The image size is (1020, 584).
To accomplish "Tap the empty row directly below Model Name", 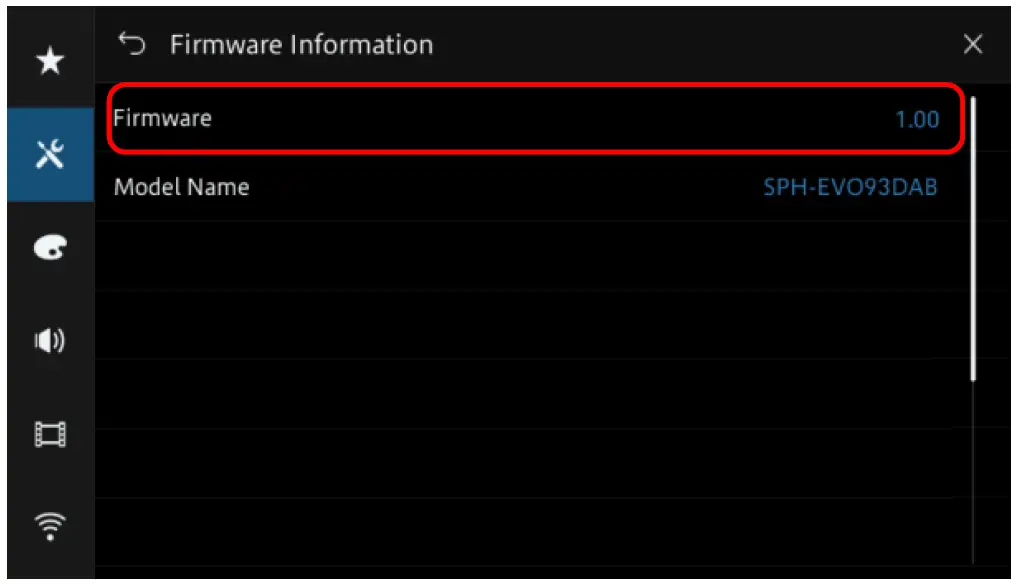I will [530, 255].
